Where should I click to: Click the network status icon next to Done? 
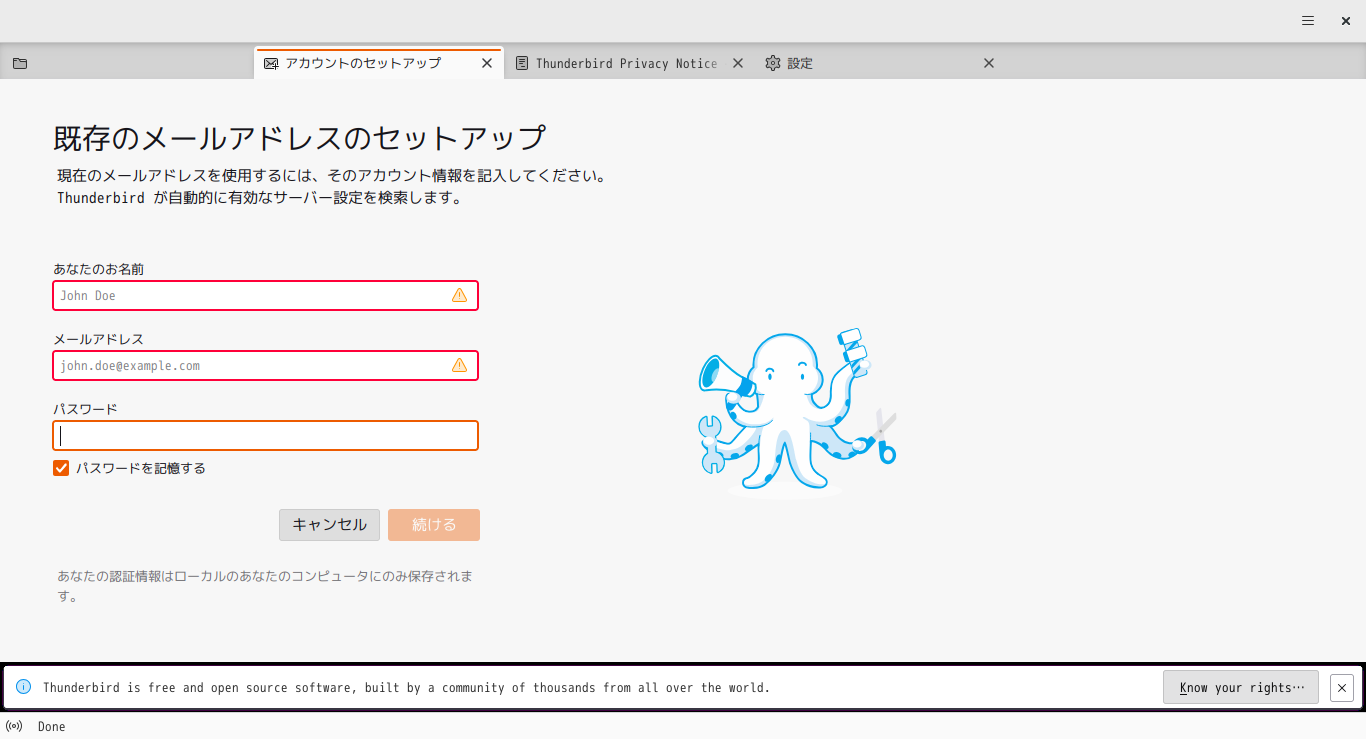click(x=14, y=726)
